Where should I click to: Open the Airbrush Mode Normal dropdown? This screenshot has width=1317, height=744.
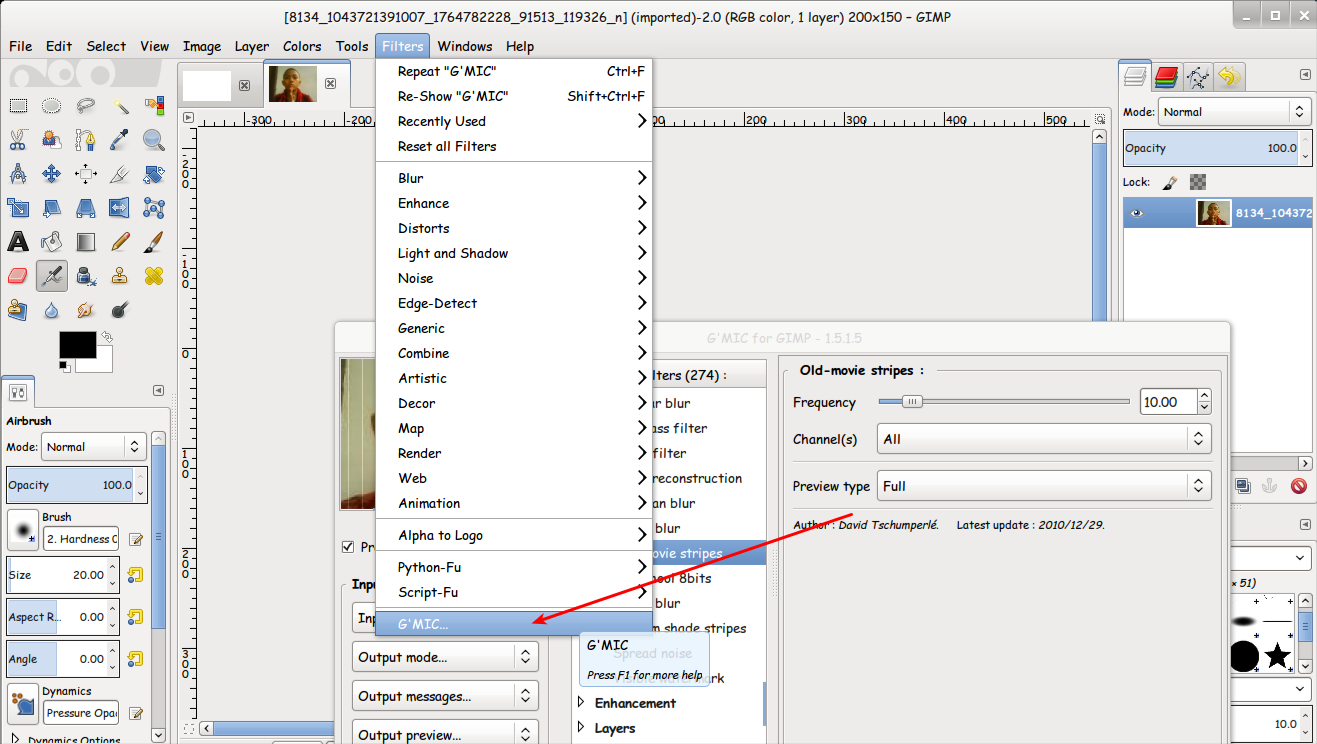[x=94, y=447]
